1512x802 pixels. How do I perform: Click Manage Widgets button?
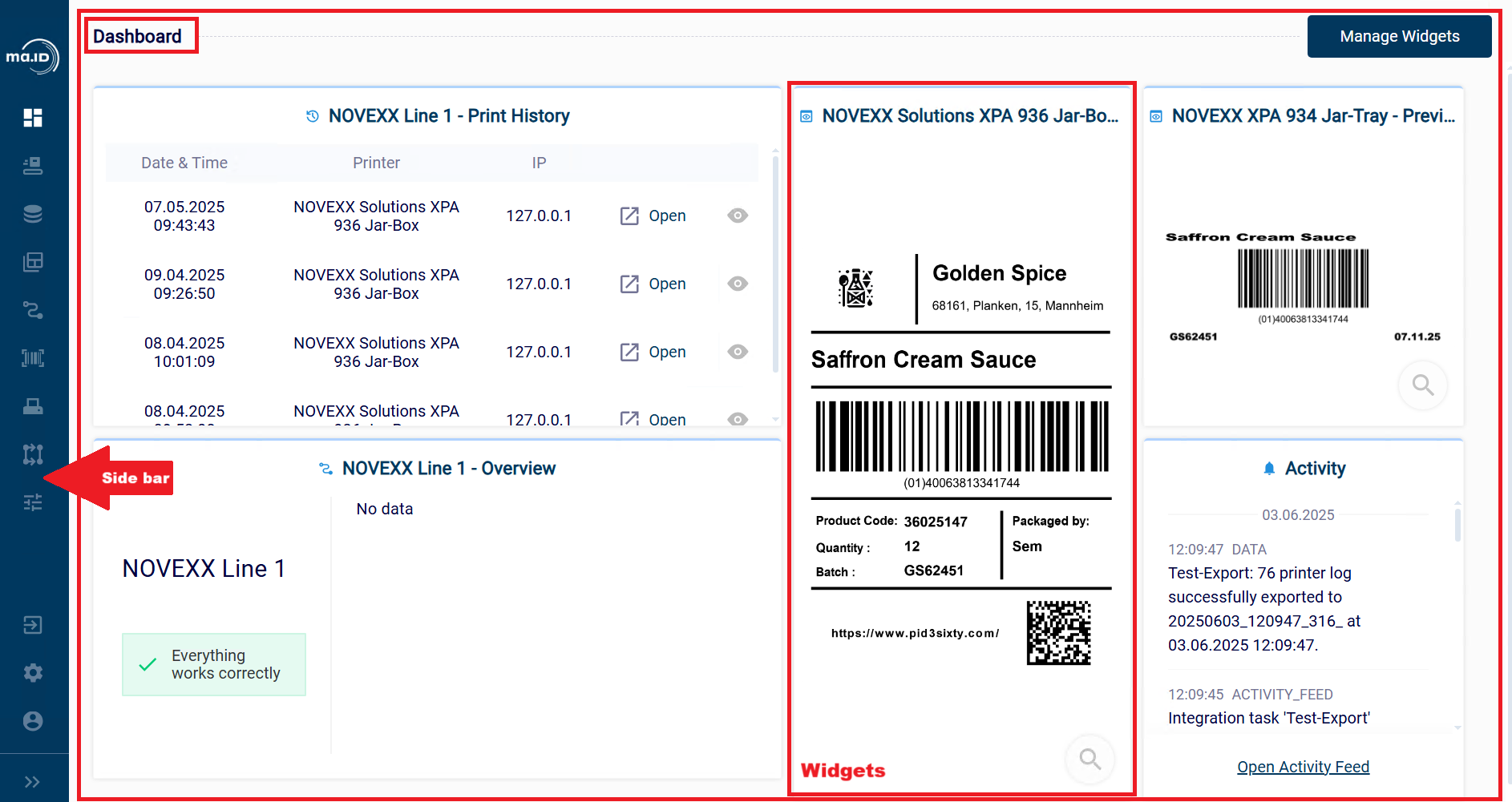pos(1399,36)
